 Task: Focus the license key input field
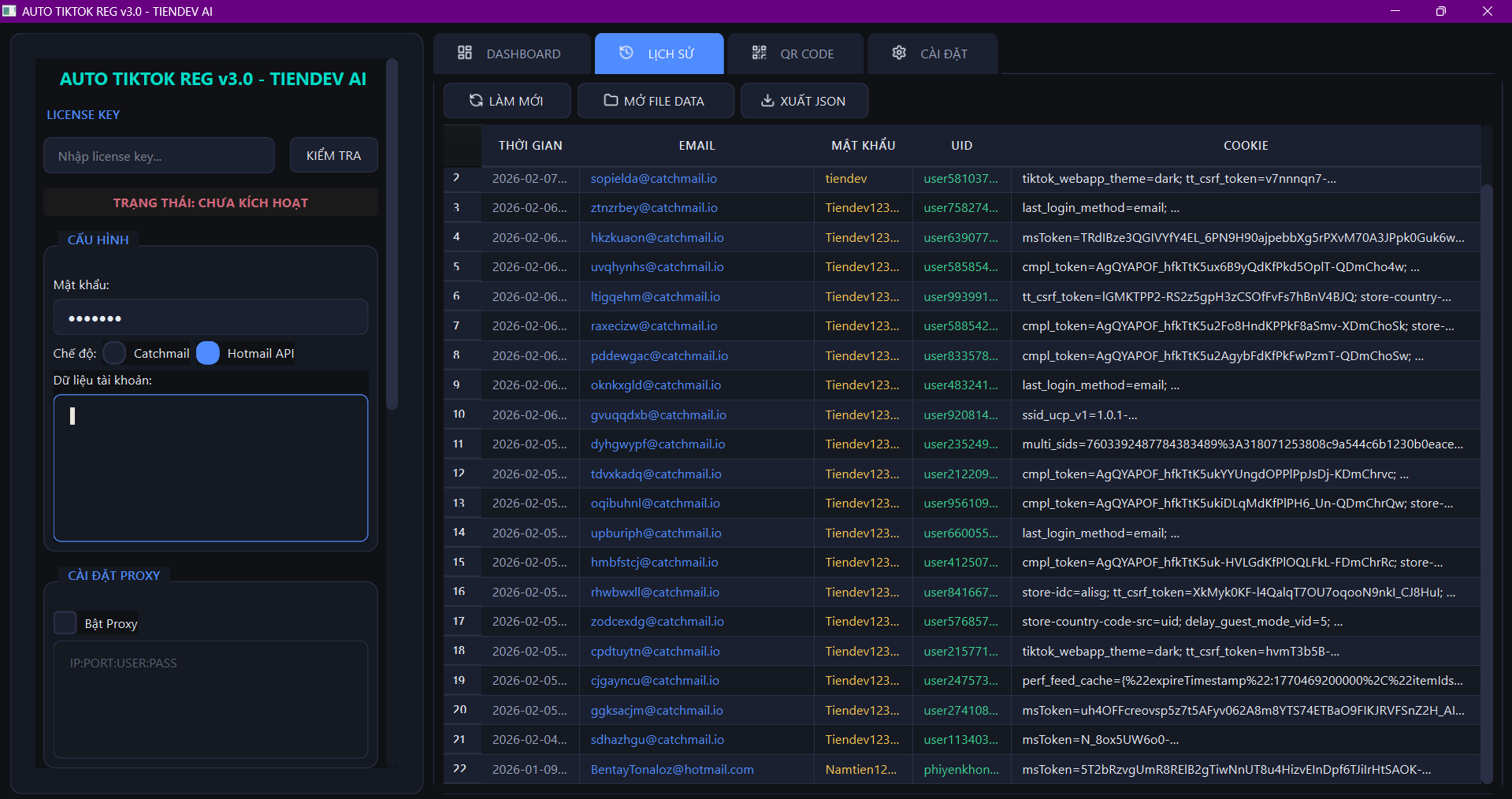tap(159, 156)
